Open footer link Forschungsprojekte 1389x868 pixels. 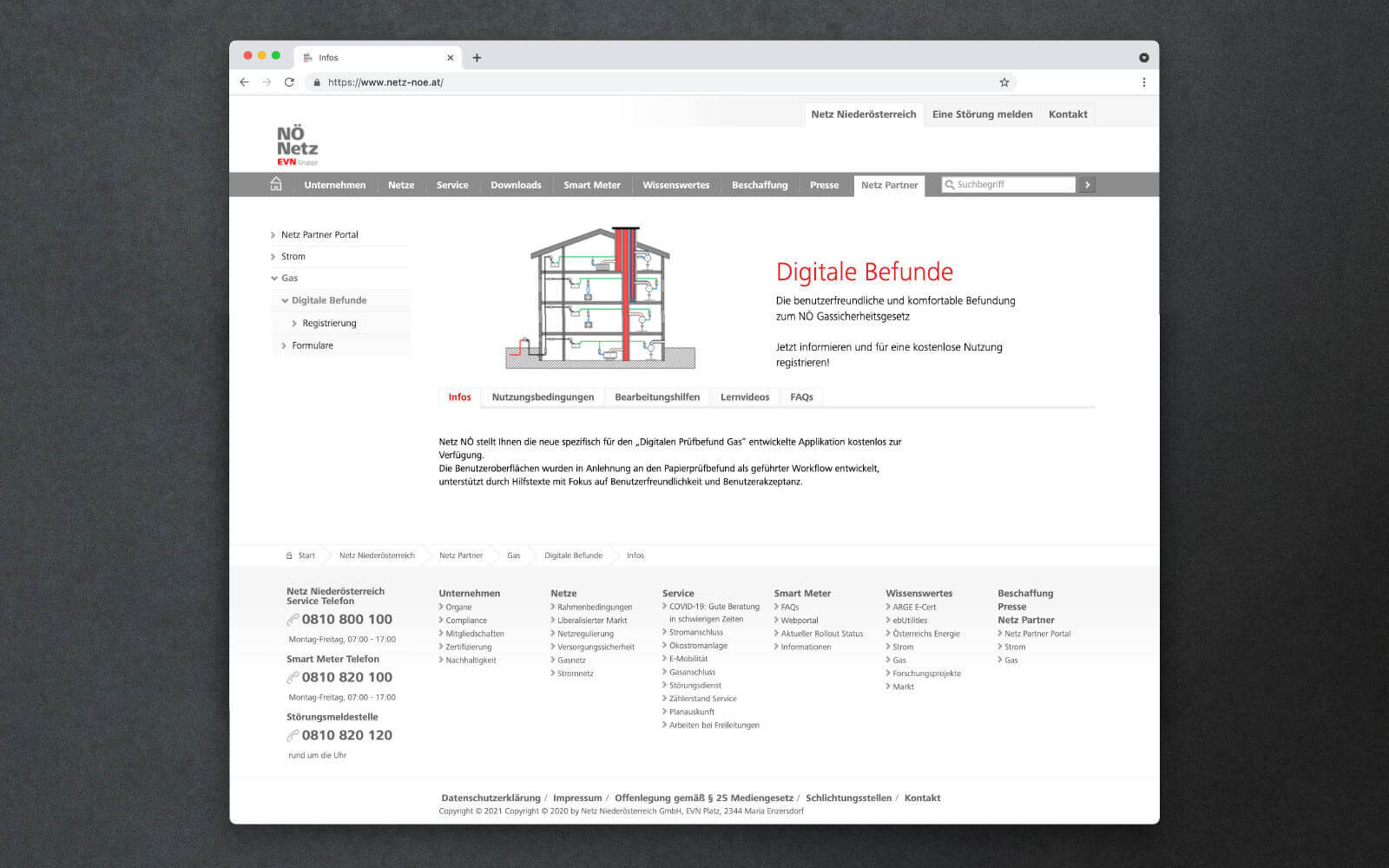coord(926,674)
